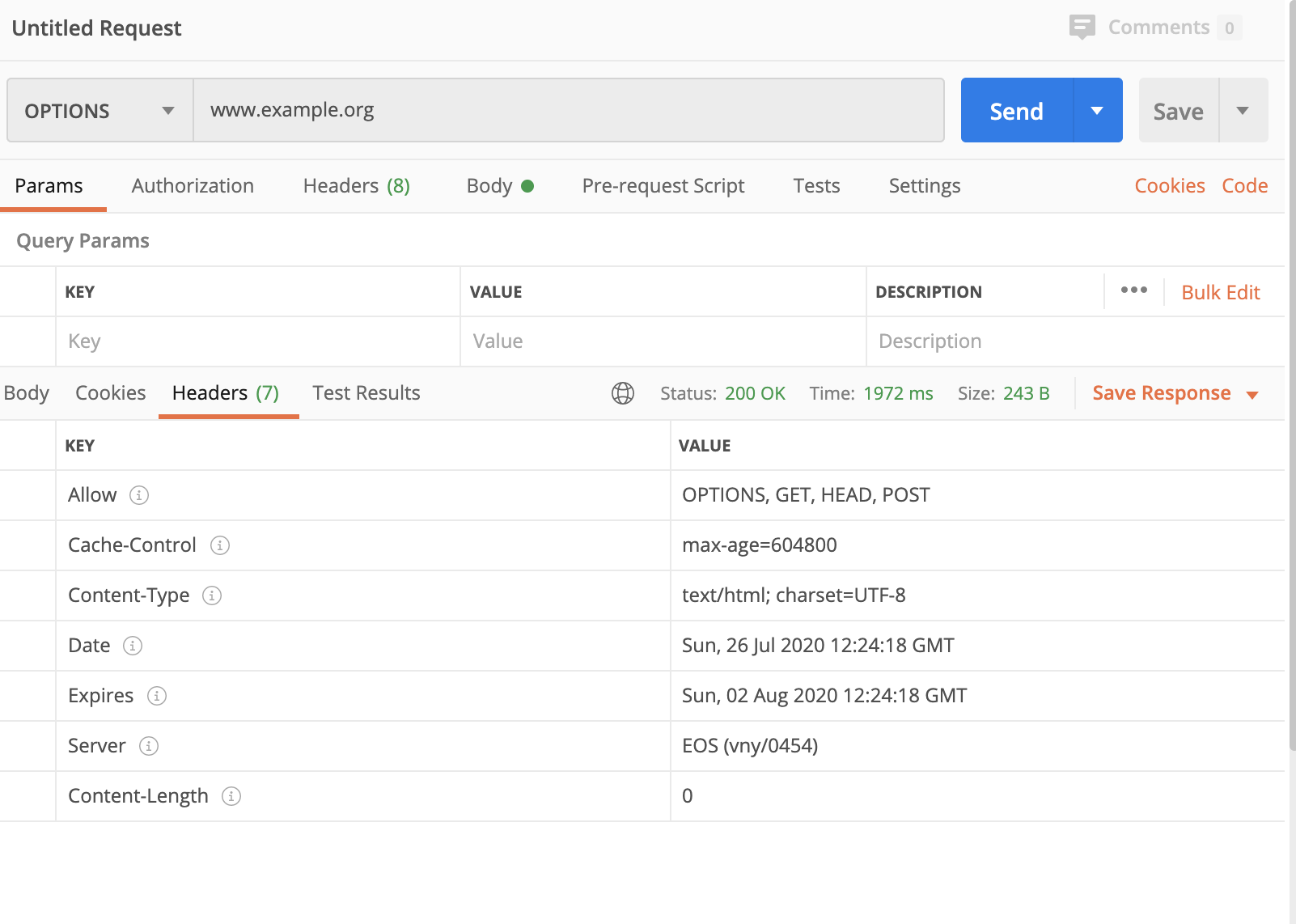The height and width of the screenshot is (924, 1296).
Task: Open the Pre-request Script tab
Action: click(x=663, y=186)
